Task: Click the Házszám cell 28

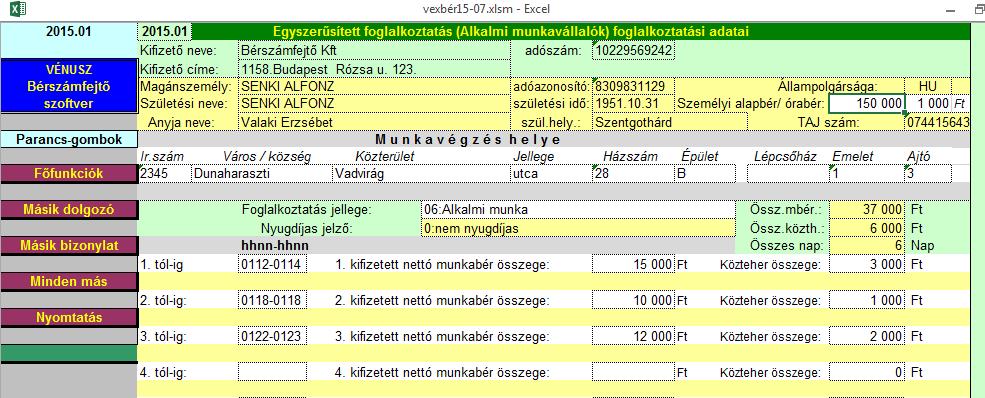Action: click(633, 173)
